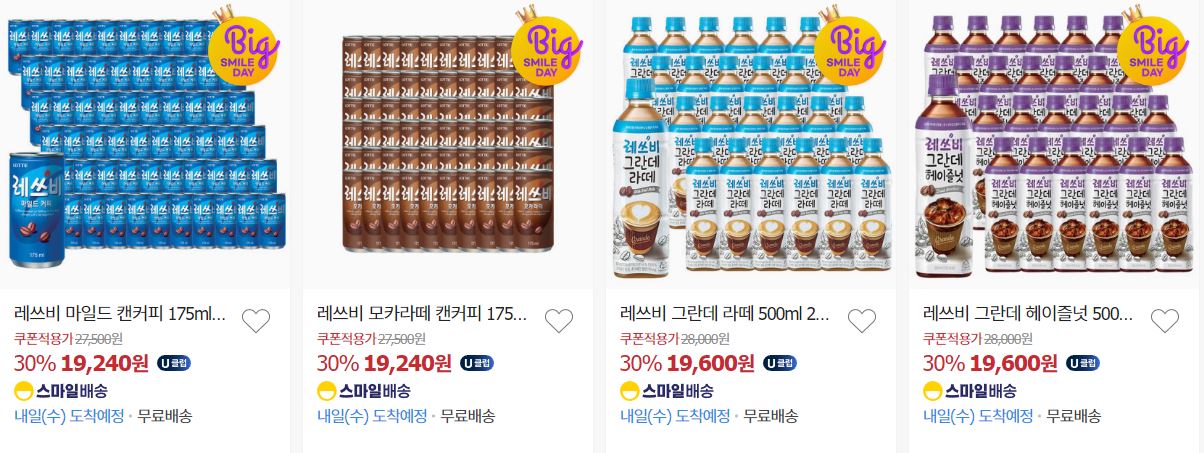Viewport: 1204px width, 453px height.
Task: Open the 레쓰비 모카라떼 캔커피 title link
Action: pos(423,314)
